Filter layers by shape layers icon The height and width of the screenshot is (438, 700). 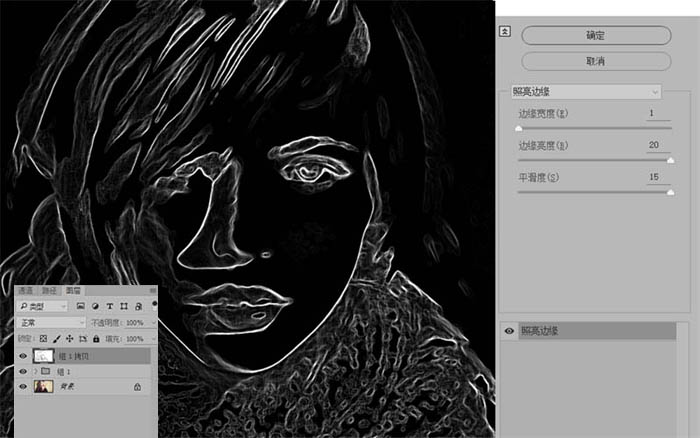pos(124,306)
